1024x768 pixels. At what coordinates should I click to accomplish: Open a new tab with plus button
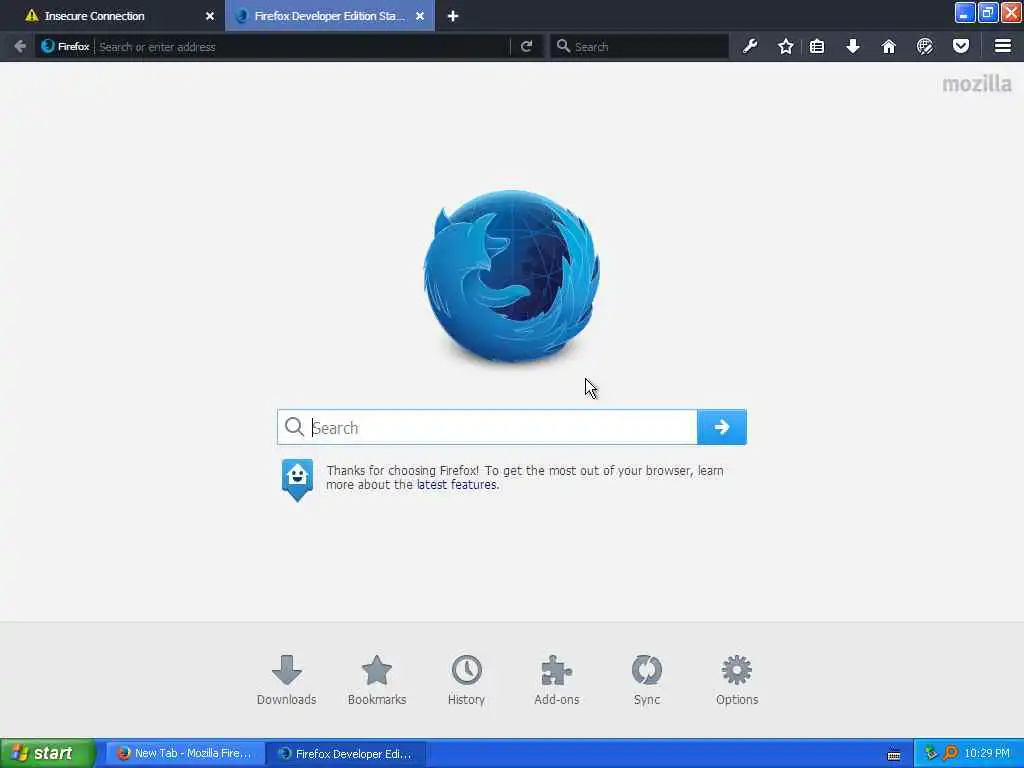click(x=453, y=16)
